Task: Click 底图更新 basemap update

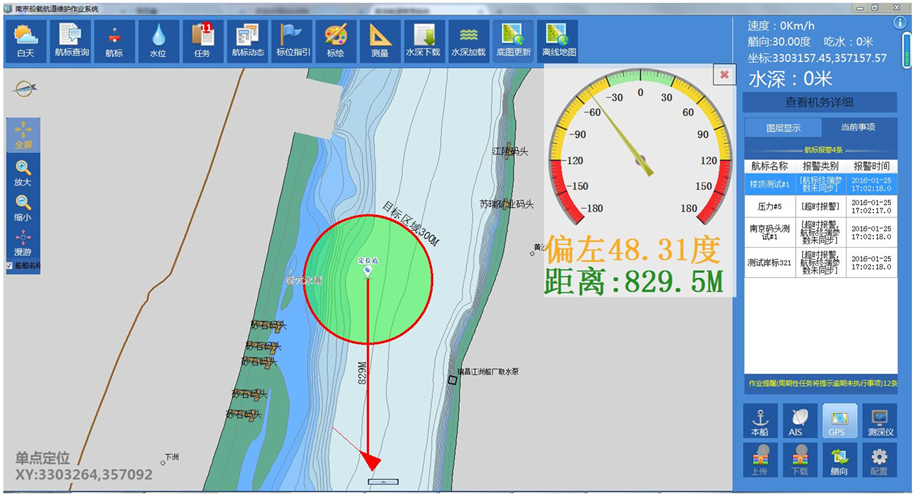Action: click(514, 41)
